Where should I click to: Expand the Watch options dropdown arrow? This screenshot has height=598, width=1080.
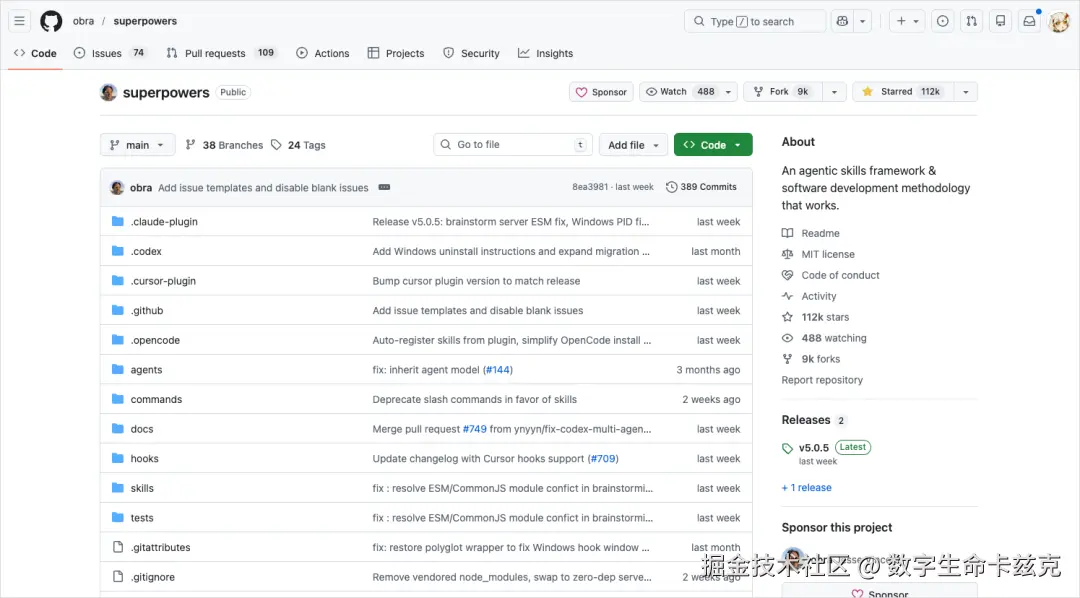(728, 92)
